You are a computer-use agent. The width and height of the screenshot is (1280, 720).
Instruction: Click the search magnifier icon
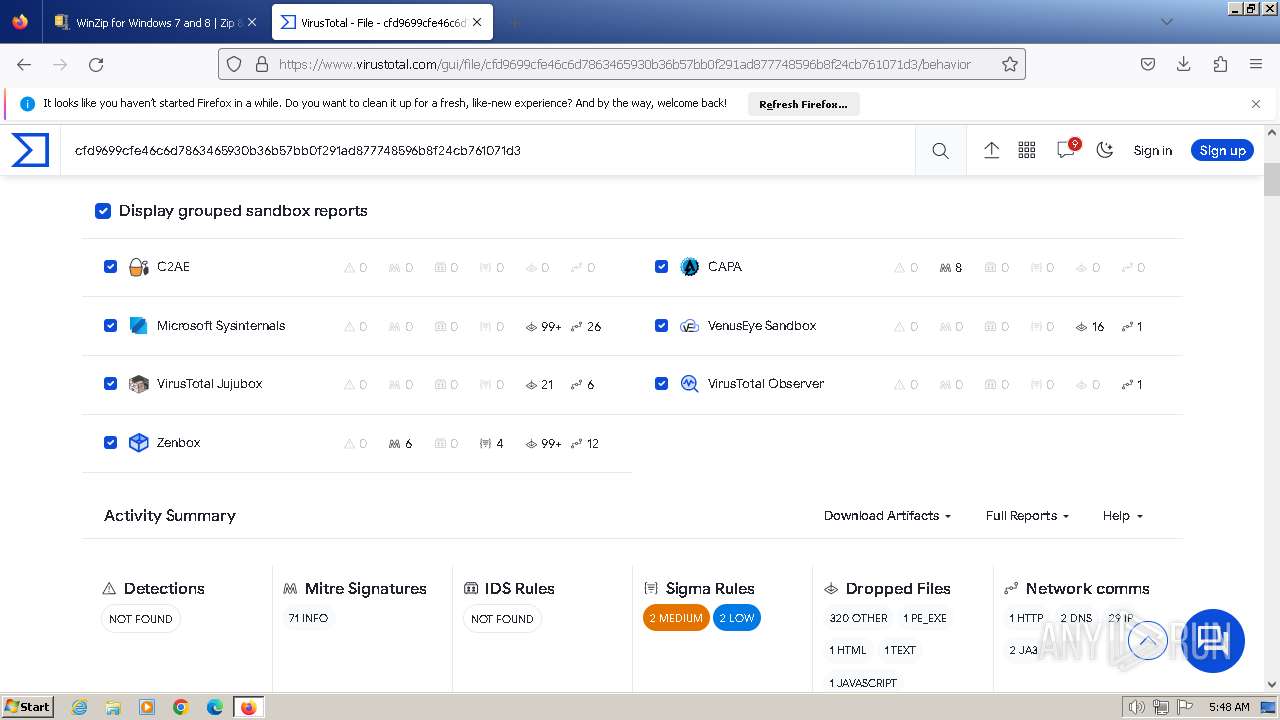click(x=940, y=150)
